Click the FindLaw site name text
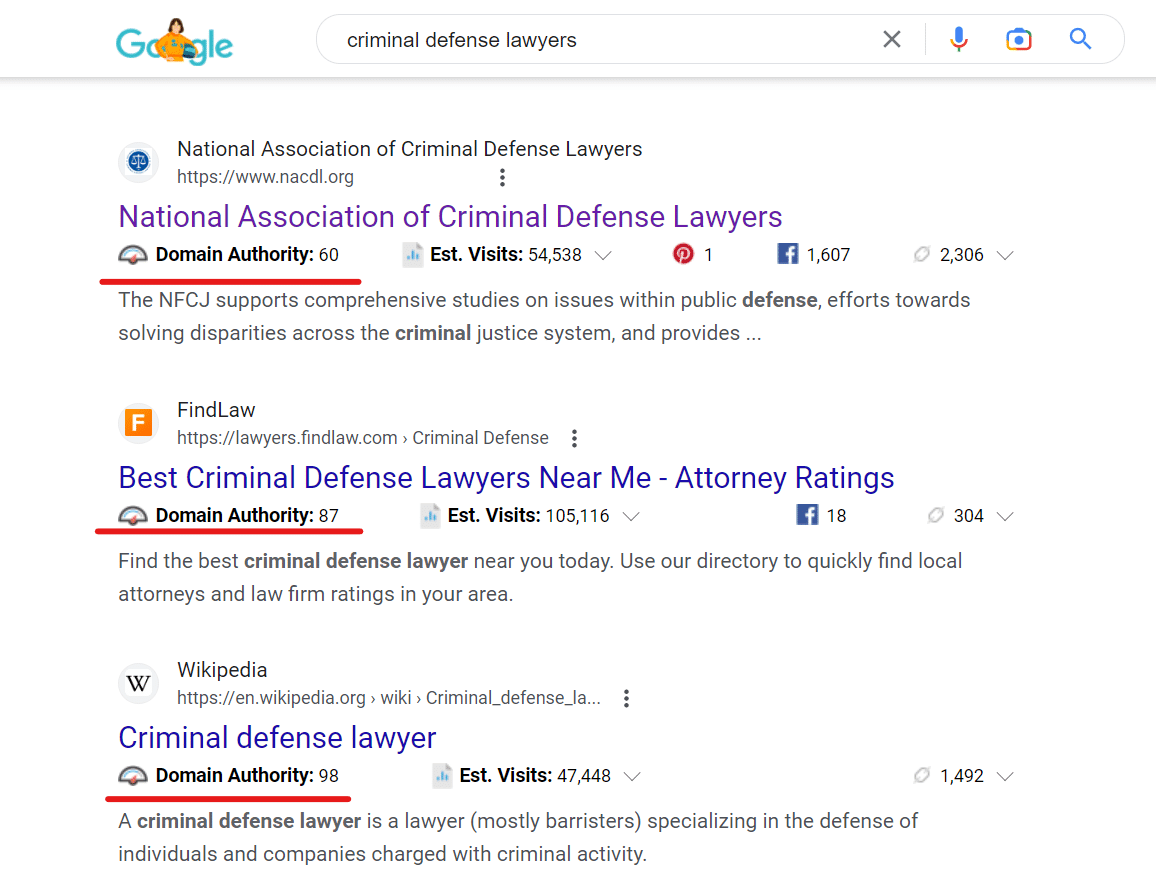The height and width of the screenshot is (874, 1156). (x=216, y=409)
